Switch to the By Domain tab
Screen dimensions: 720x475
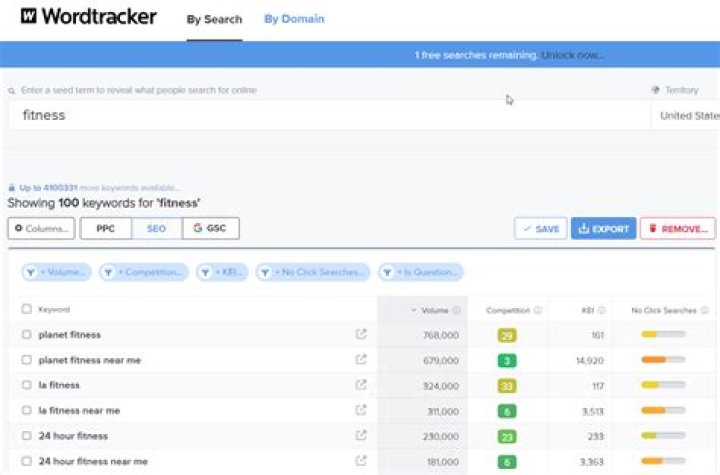coord(294,19)
